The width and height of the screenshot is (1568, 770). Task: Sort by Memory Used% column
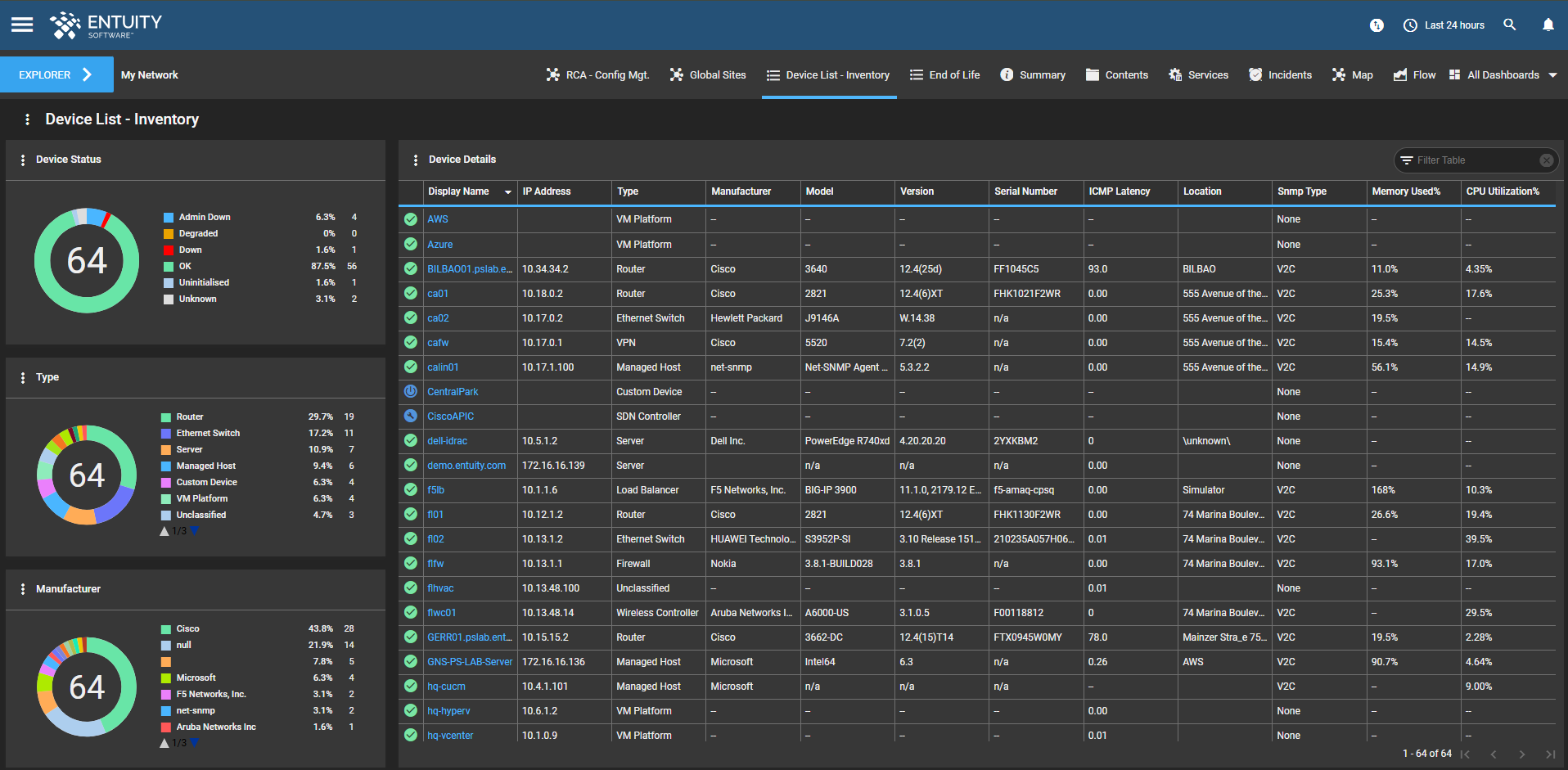point(1406,191)
